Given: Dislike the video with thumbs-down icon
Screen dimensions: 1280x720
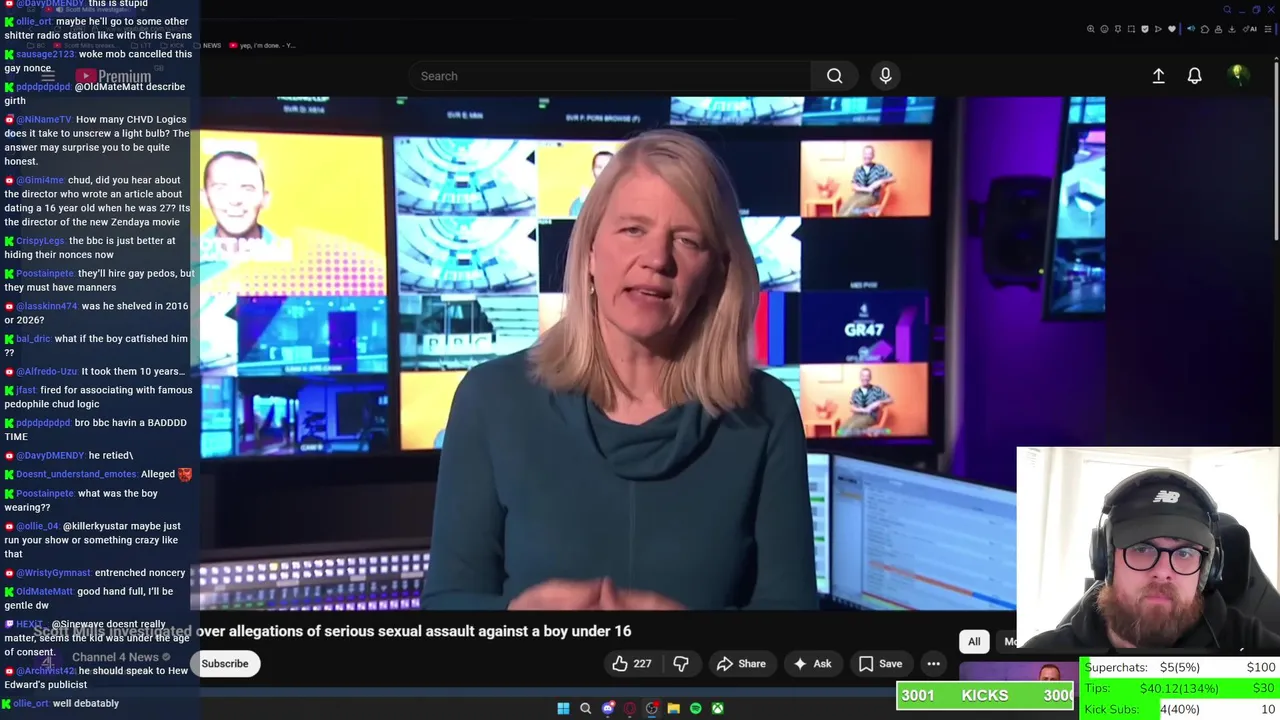Looking at the screenshot, I should point(681,664).
